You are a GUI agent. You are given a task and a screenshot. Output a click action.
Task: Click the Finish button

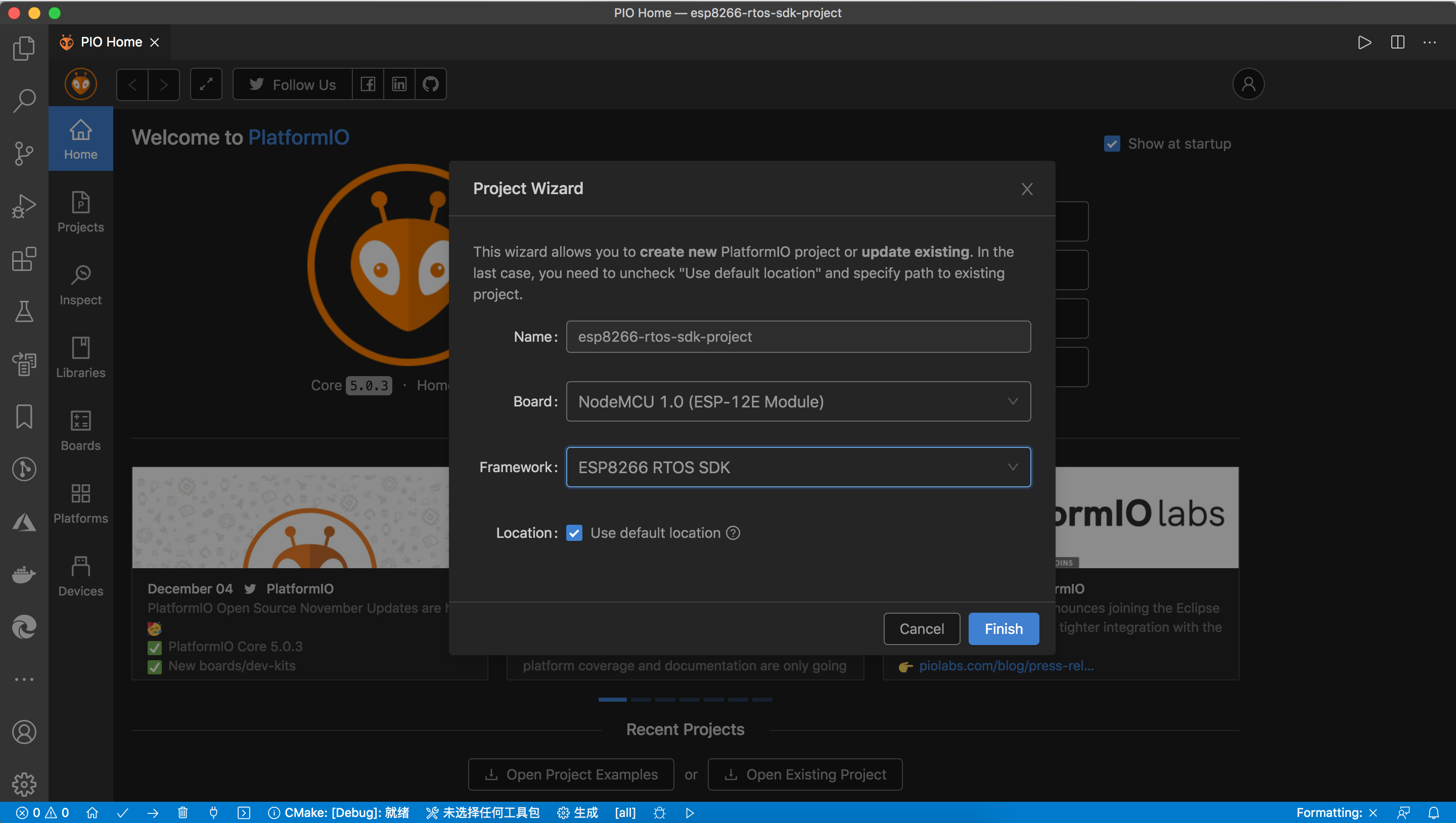pyautogui.click(x=1003, y=628)
